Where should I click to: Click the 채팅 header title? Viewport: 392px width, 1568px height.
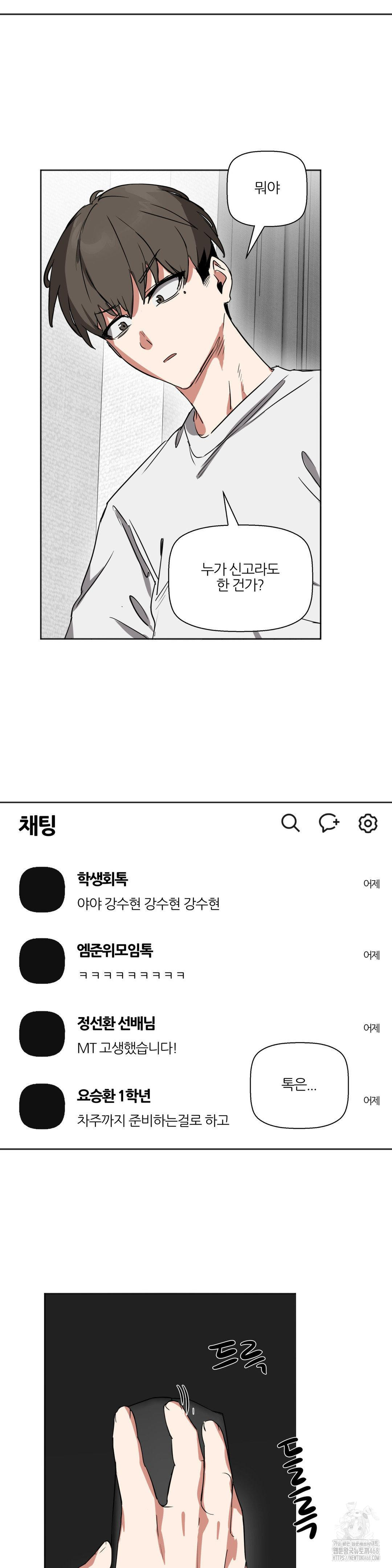pos(37,825)
